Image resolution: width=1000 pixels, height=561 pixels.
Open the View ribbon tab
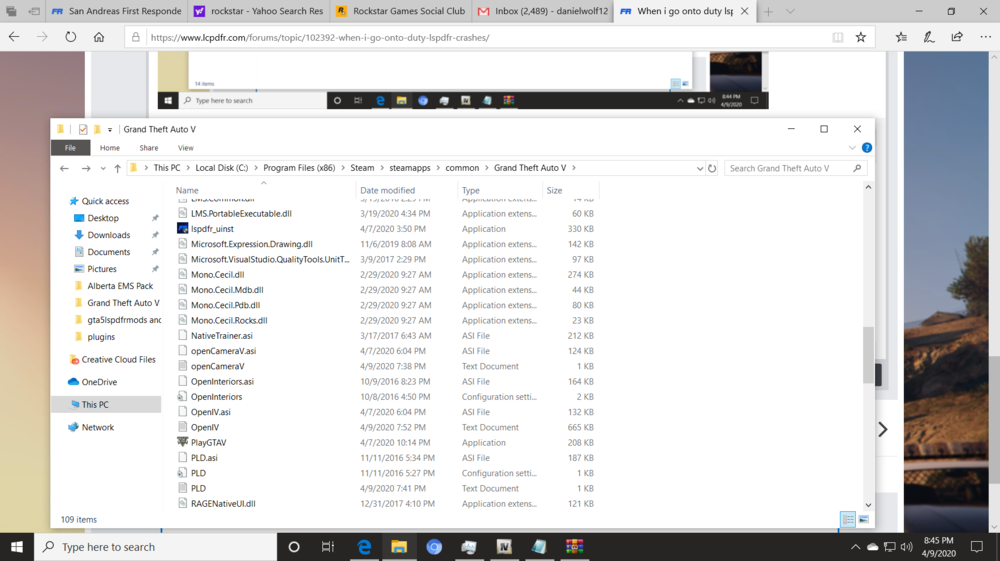tap(186, 147)
